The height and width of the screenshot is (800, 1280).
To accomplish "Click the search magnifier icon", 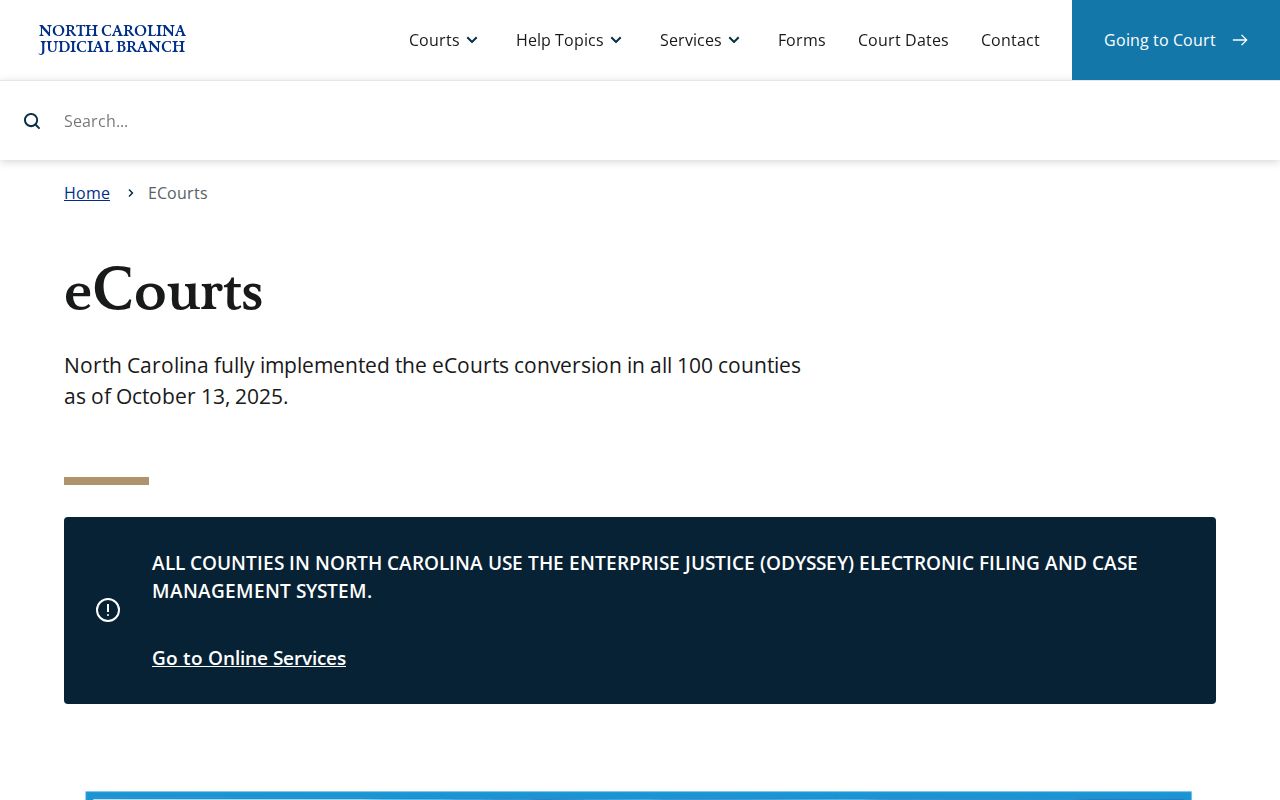I will click(32, 121).
